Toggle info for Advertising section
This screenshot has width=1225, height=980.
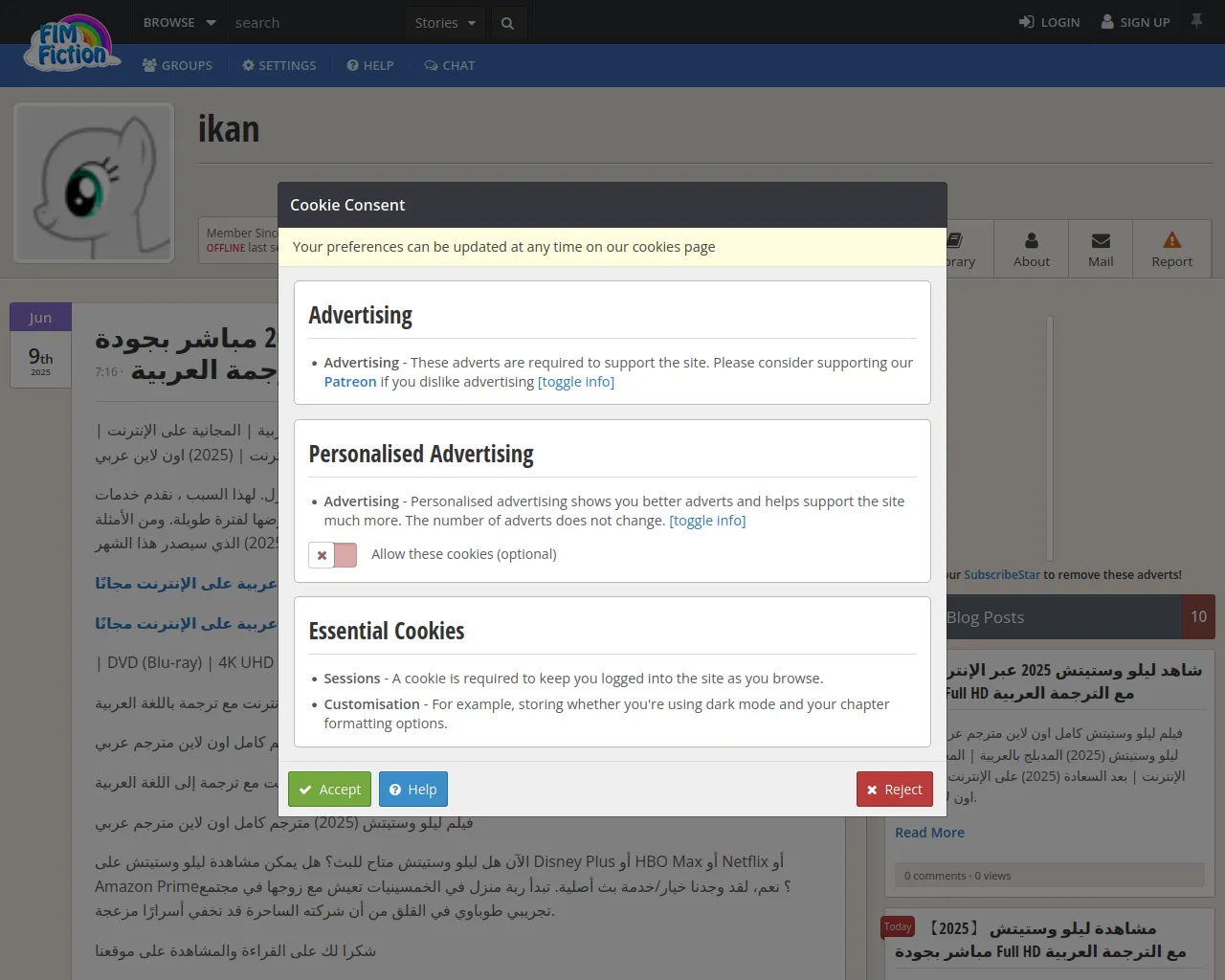575,382
